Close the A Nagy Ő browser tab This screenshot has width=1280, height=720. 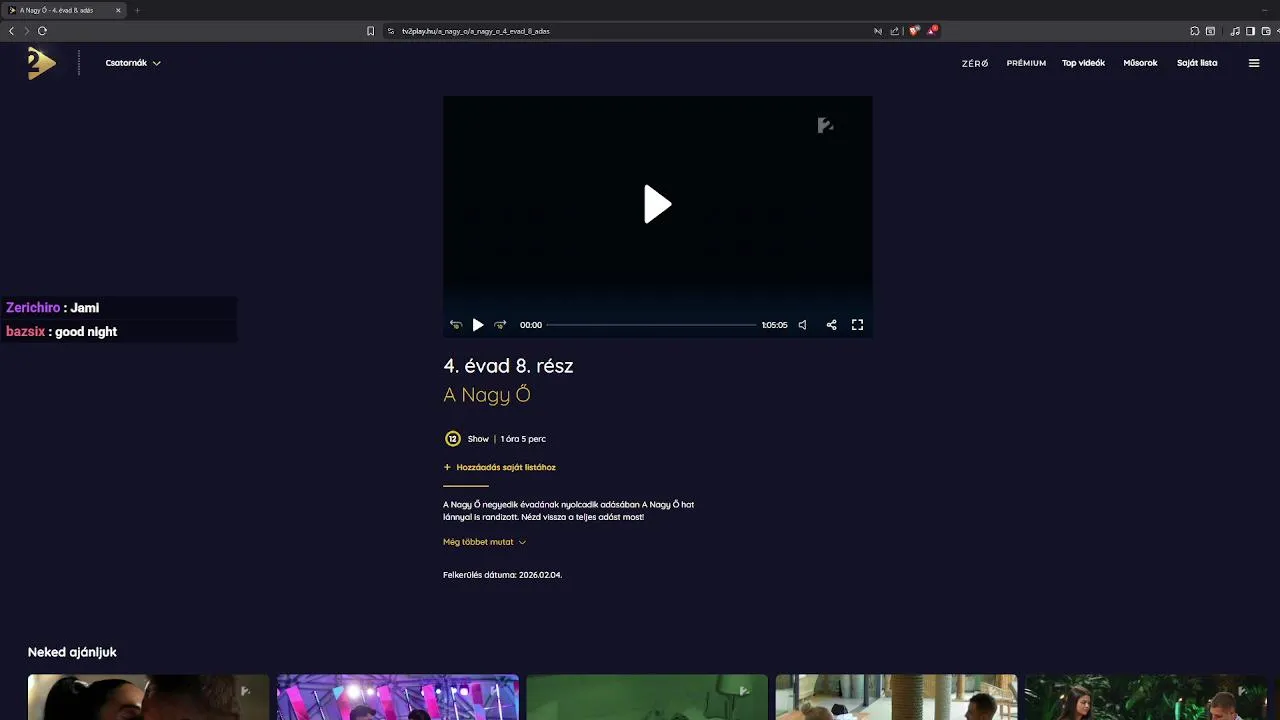[x=118, y=10]
